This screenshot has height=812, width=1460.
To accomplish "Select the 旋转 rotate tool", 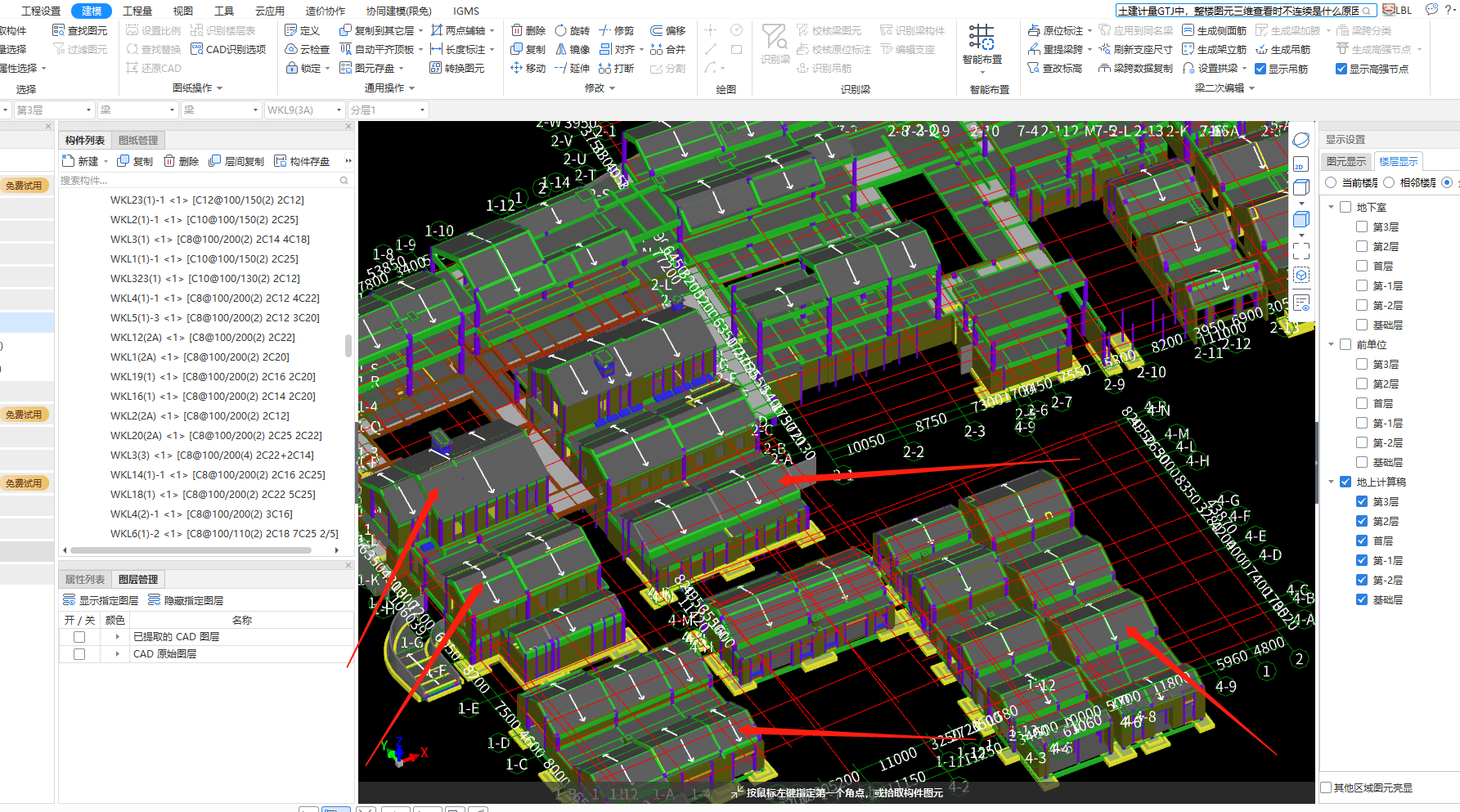I will (x=572, y=30).
